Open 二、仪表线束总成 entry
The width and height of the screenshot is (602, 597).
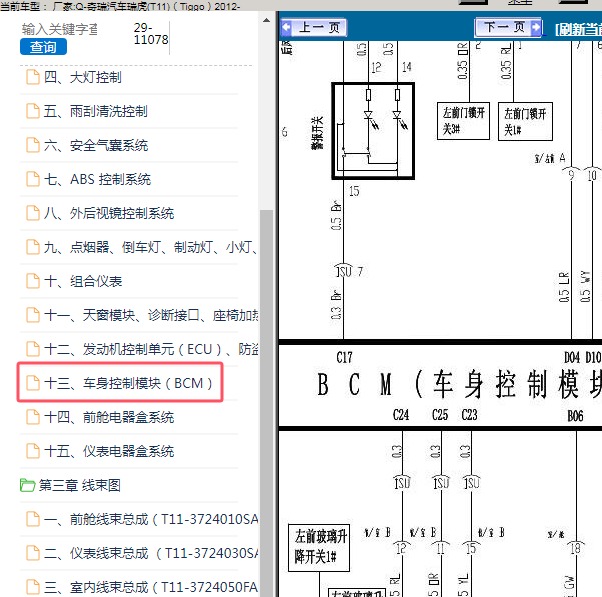tap(151, 553)
